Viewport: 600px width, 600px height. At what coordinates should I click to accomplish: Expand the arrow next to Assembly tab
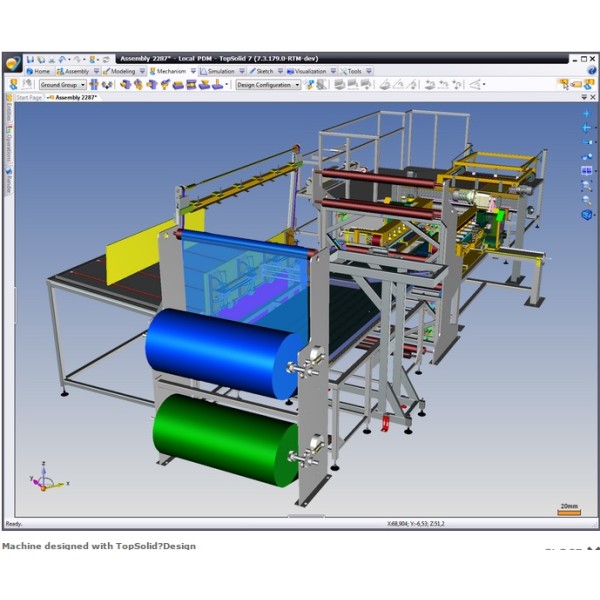point(96,71)
